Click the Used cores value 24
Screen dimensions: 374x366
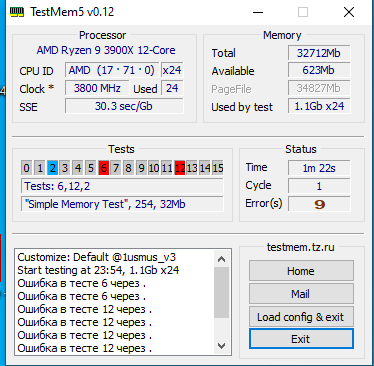point(172,88)
